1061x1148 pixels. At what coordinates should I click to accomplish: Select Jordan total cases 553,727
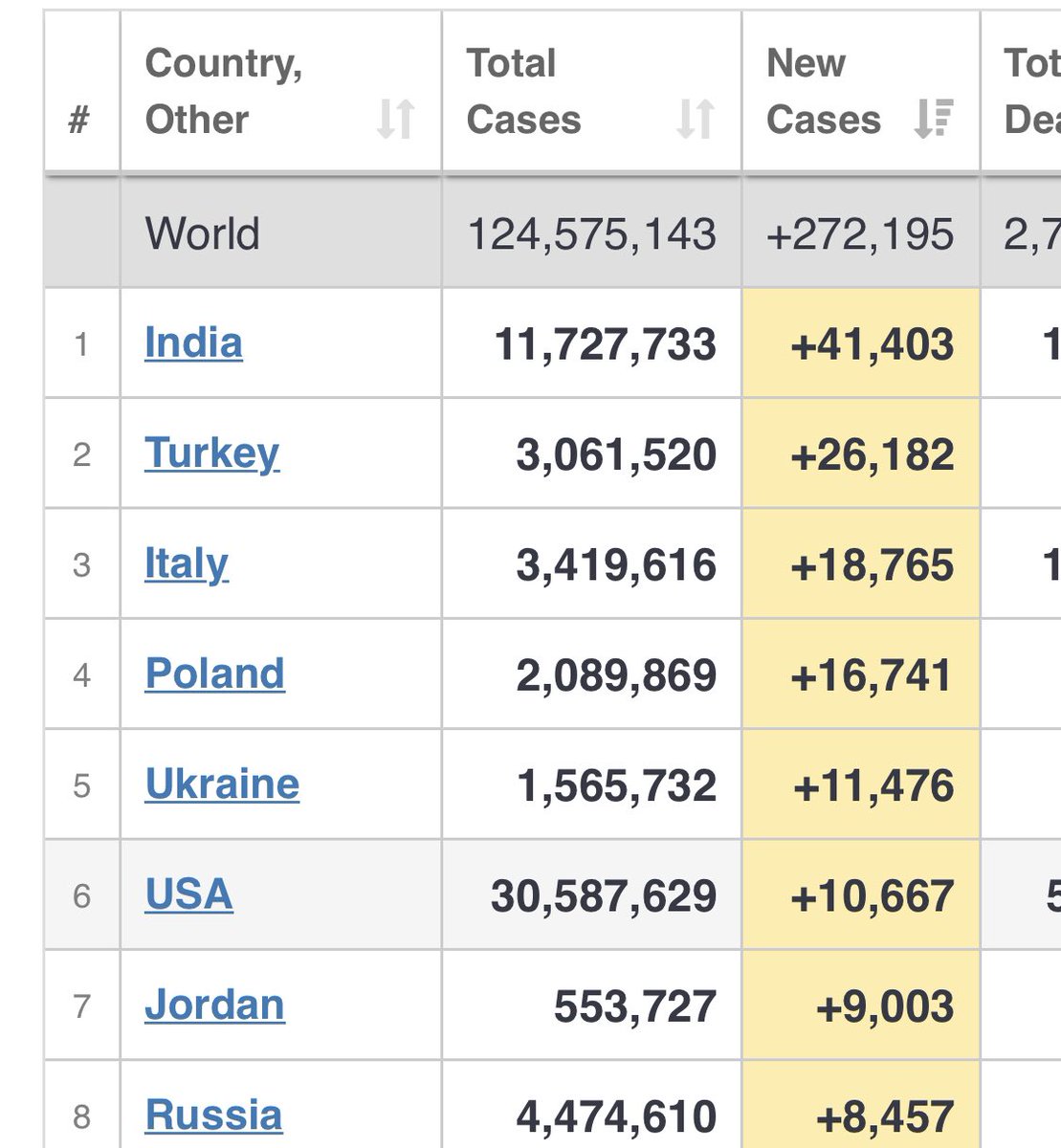pyautogui.click(x=635, y=1006)
